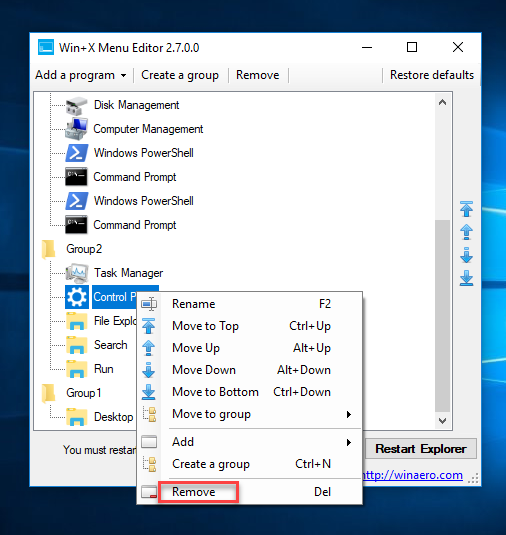Viewport: 506px width, 535px height.
Task: Click Create a group in the toolbar
Action: click(180, 75)
